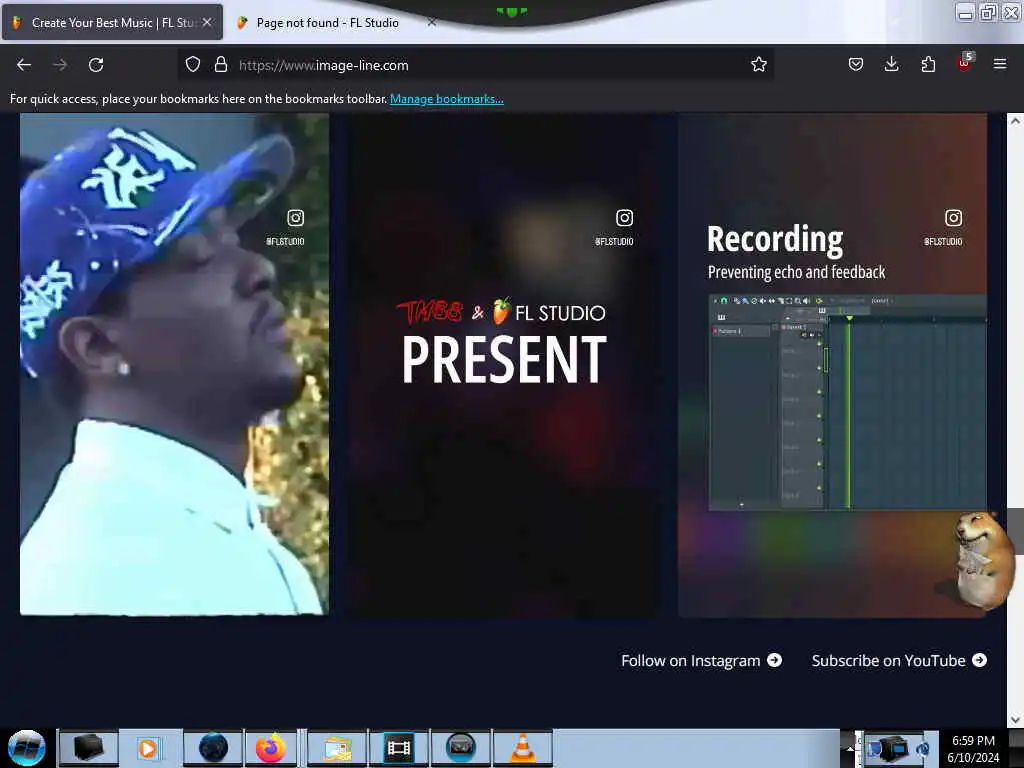Click the page scrollbar up arrow

tap(1015, 121)
